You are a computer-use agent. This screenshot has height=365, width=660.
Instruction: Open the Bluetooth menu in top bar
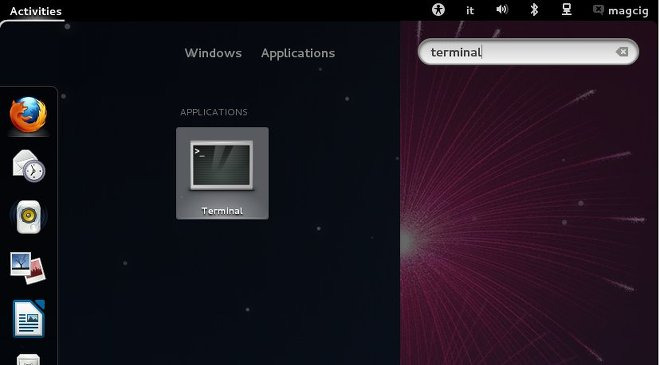click(534, 10)
